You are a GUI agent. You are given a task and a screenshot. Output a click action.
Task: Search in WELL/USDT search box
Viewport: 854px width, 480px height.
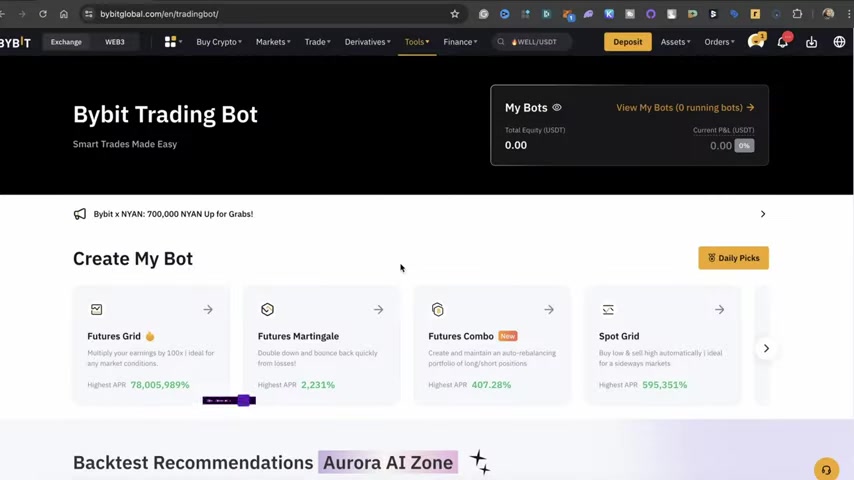click(x=532, y=42)
